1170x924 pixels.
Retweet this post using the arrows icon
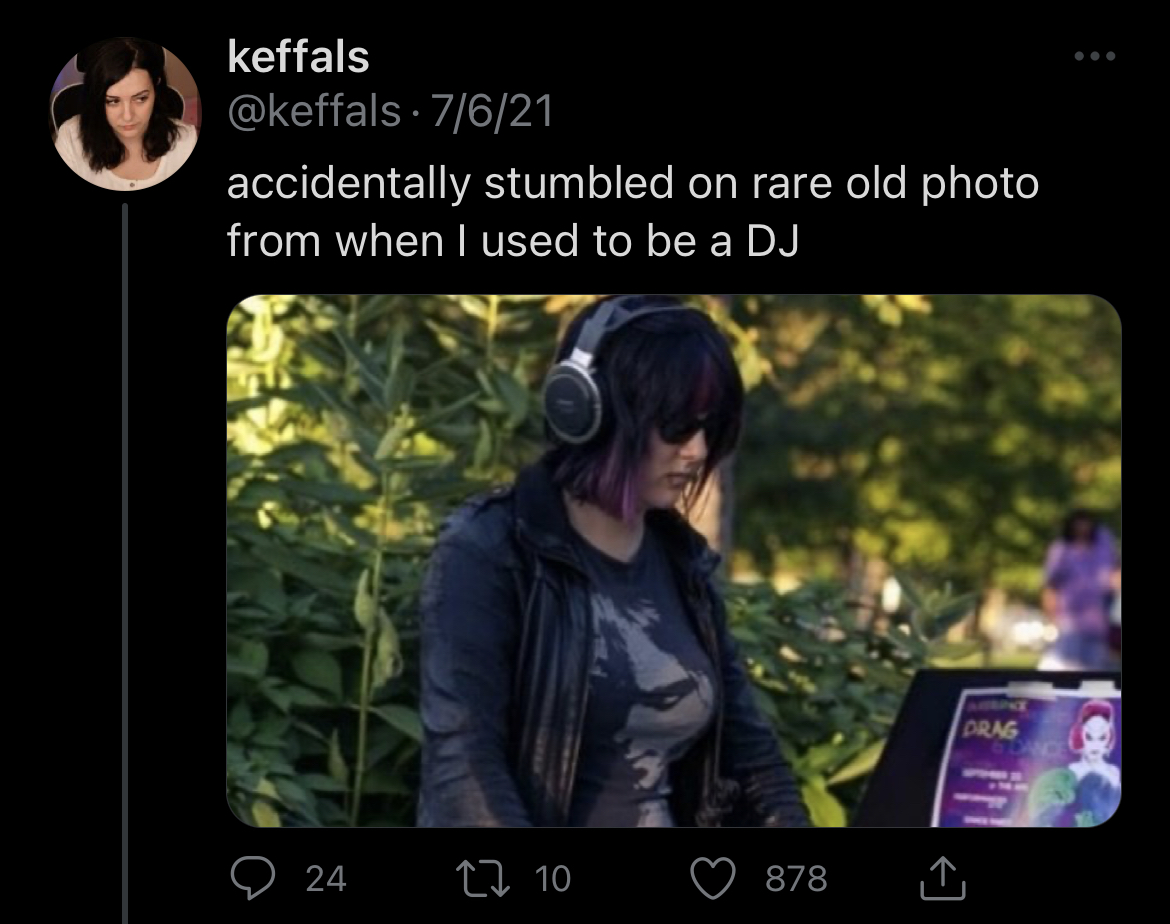(x=483, y=878)
